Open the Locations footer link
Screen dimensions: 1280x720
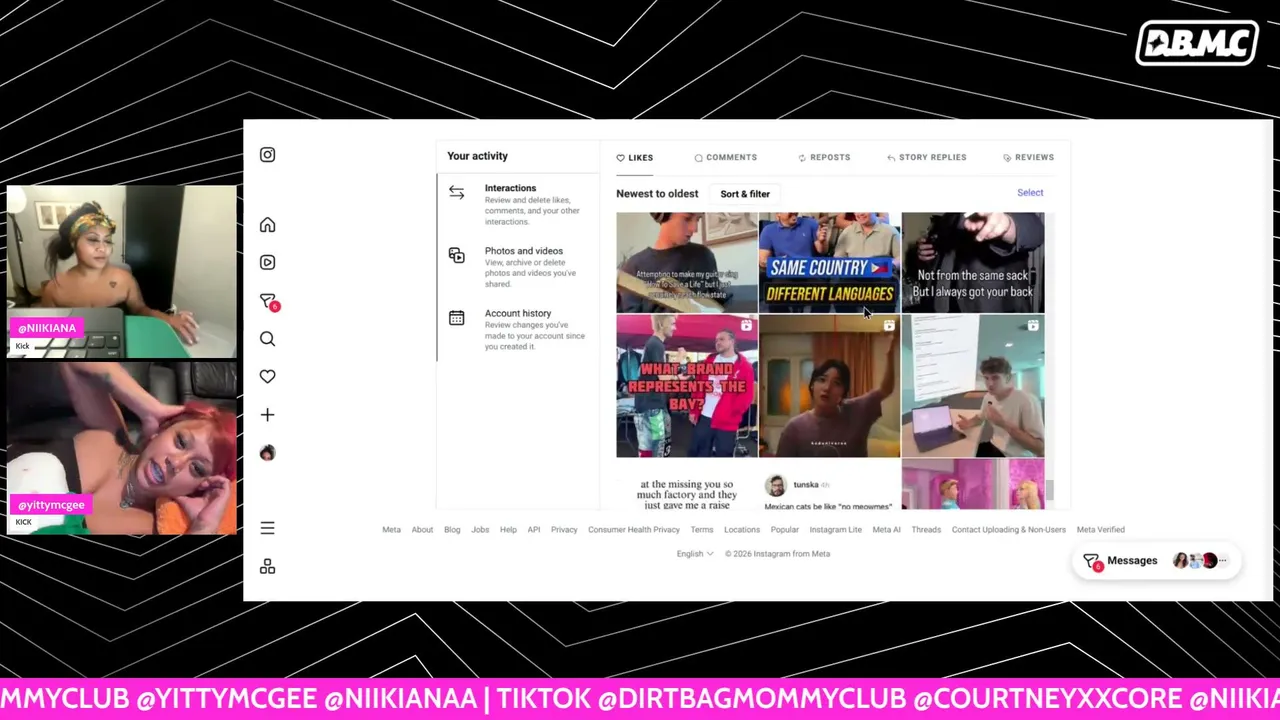tap(742, 530)
